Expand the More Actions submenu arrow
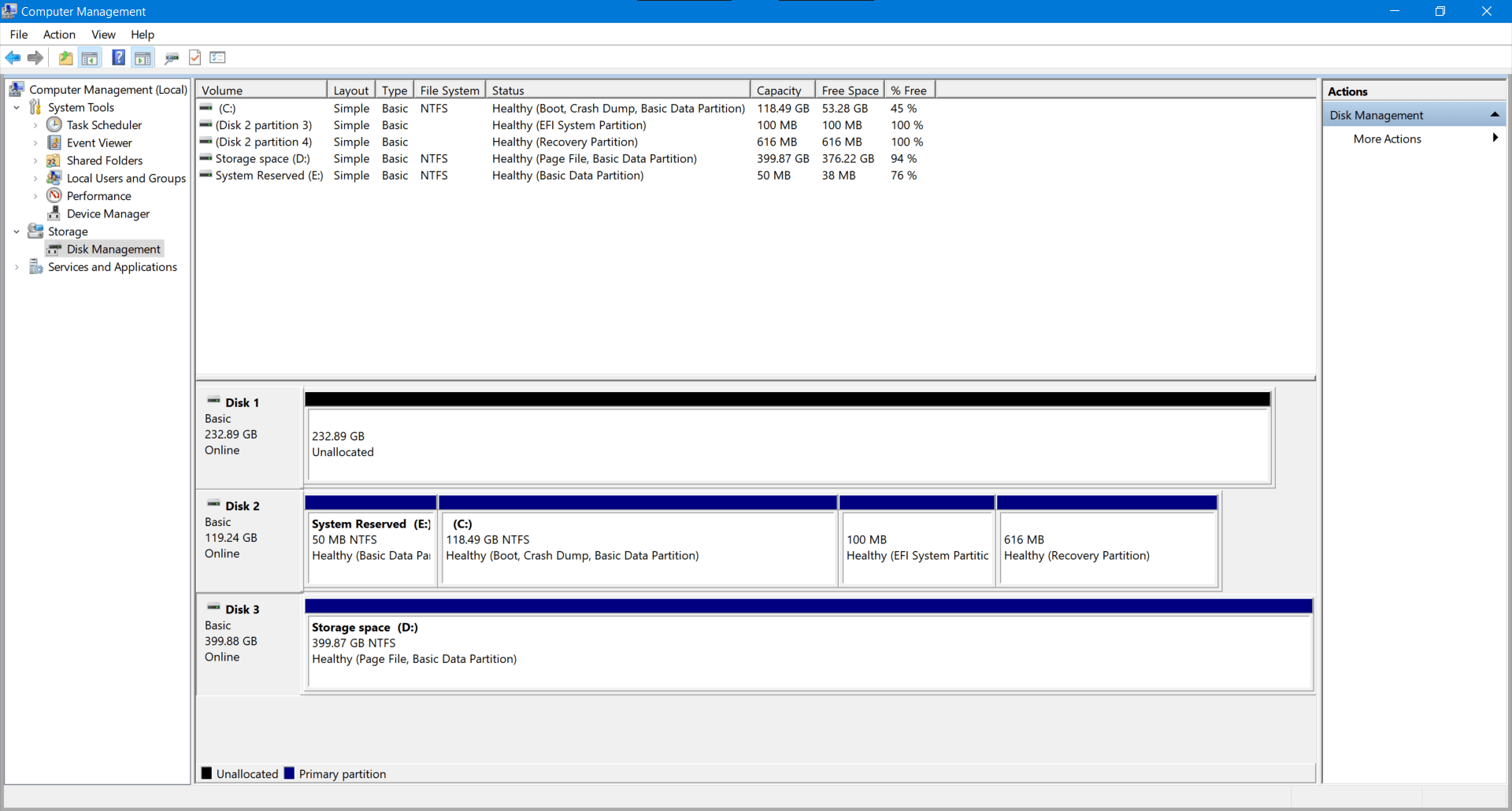 pyautogui.click(x=1495, y=139)
